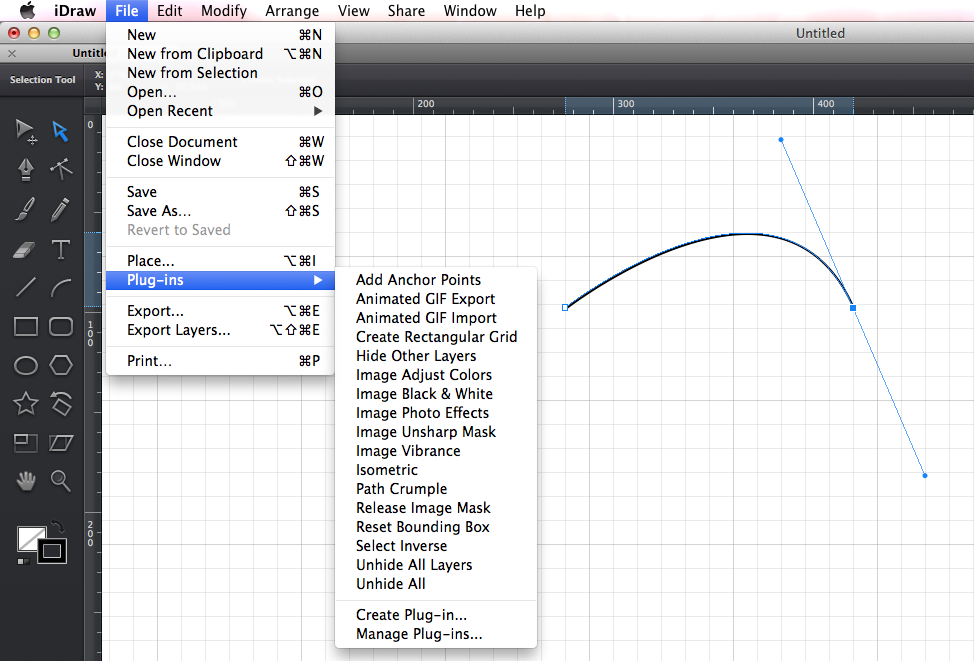Open the Modify menu
The image size is (974, 661).
point(224,11)
